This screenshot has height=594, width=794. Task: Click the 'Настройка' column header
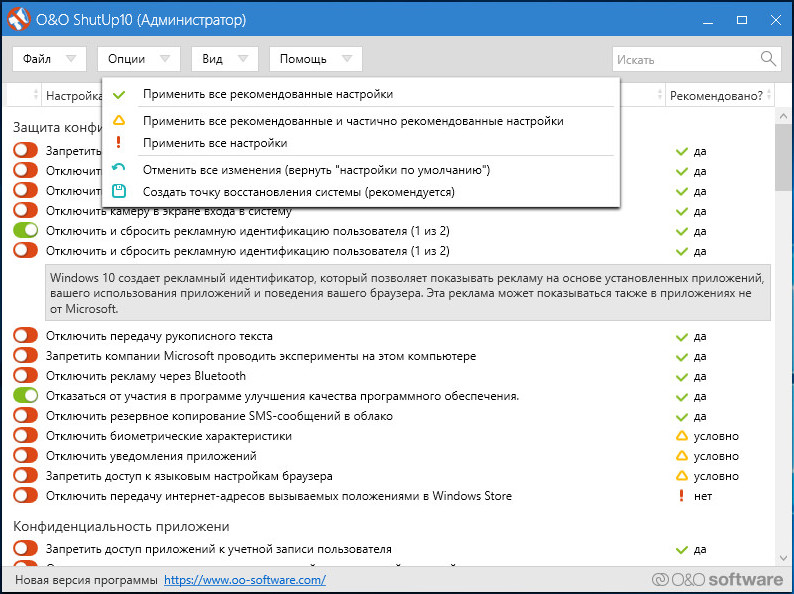(x=74, y=96)
